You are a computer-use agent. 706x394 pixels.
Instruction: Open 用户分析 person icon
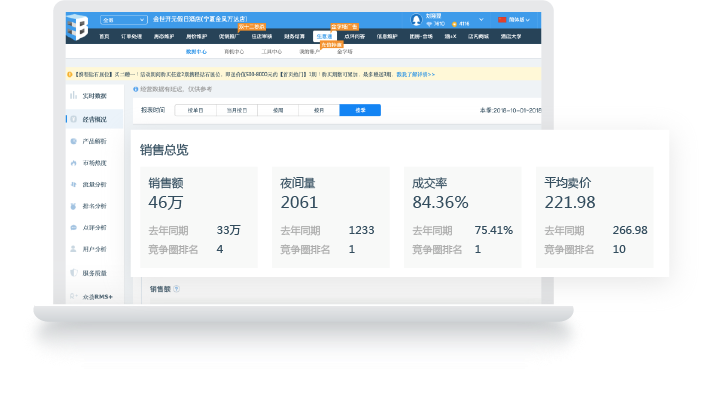73,249
